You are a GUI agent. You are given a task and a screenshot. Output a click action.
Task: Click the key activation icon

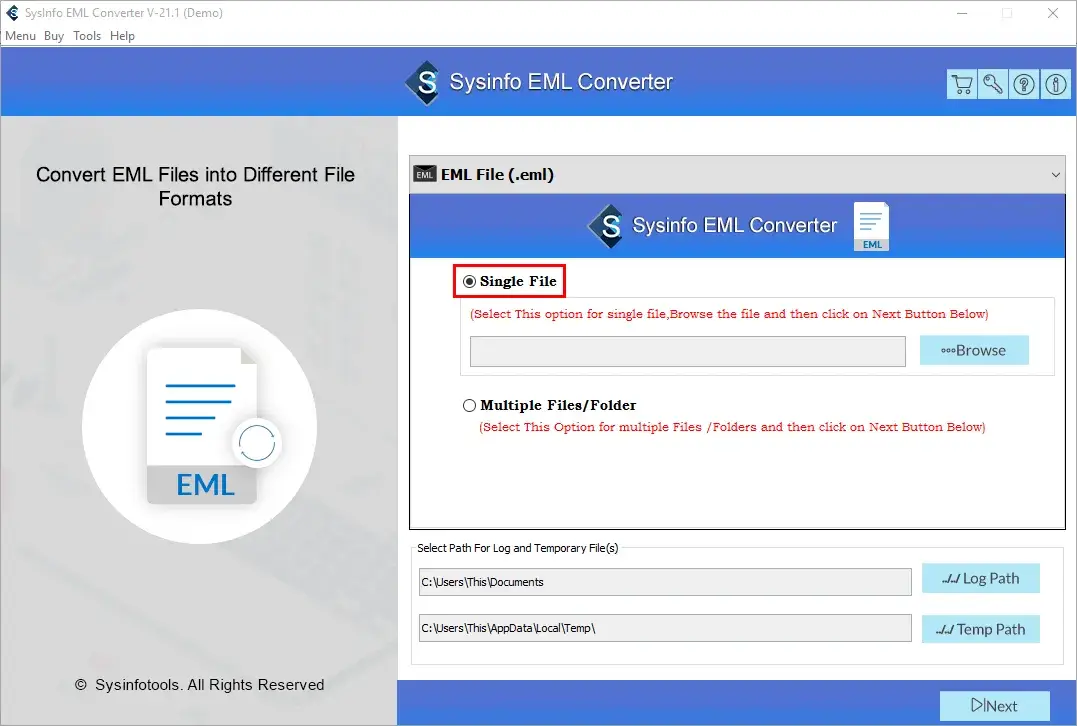click(993, 84)
